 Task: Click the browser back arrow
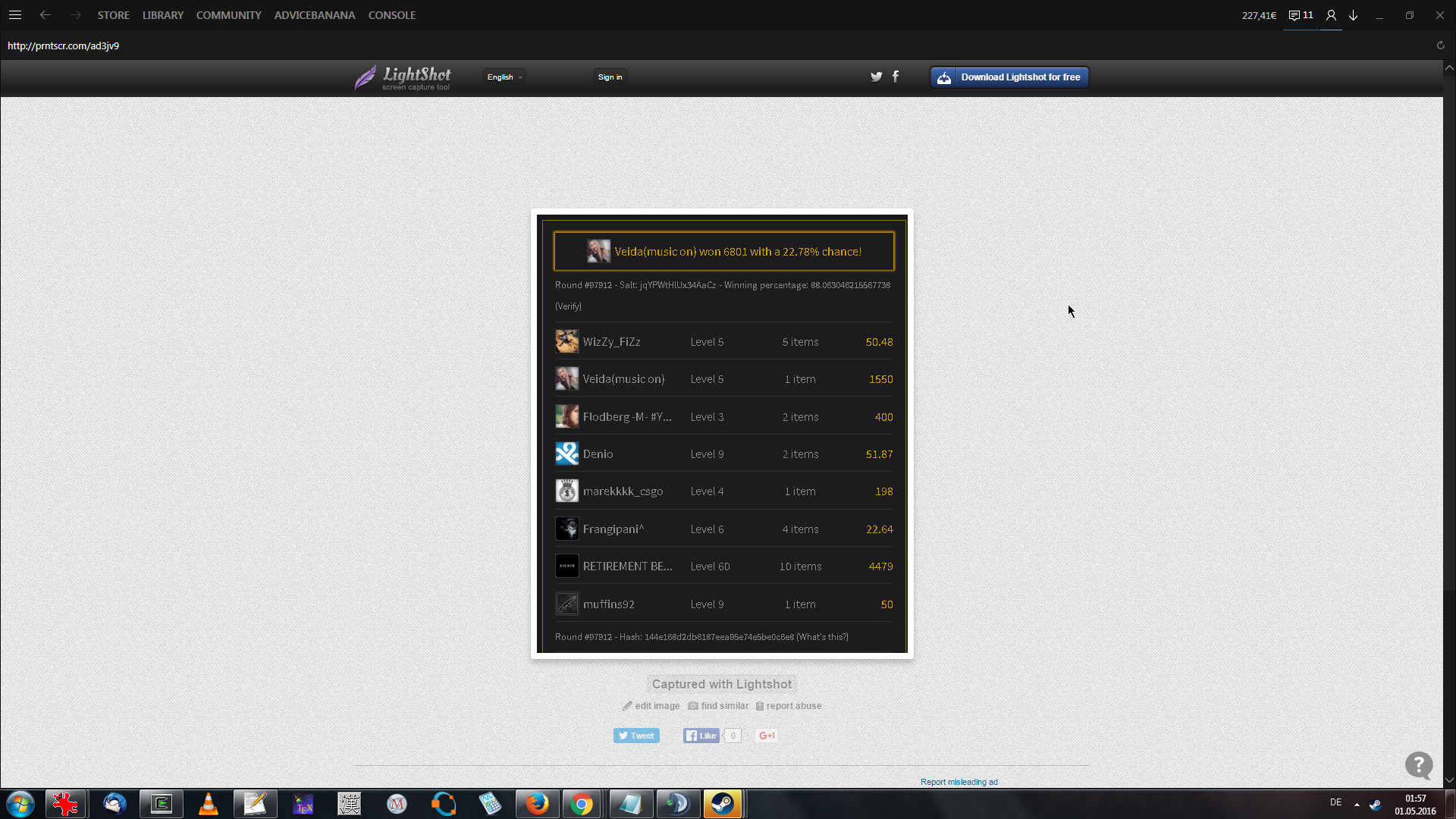coord(45,15)
